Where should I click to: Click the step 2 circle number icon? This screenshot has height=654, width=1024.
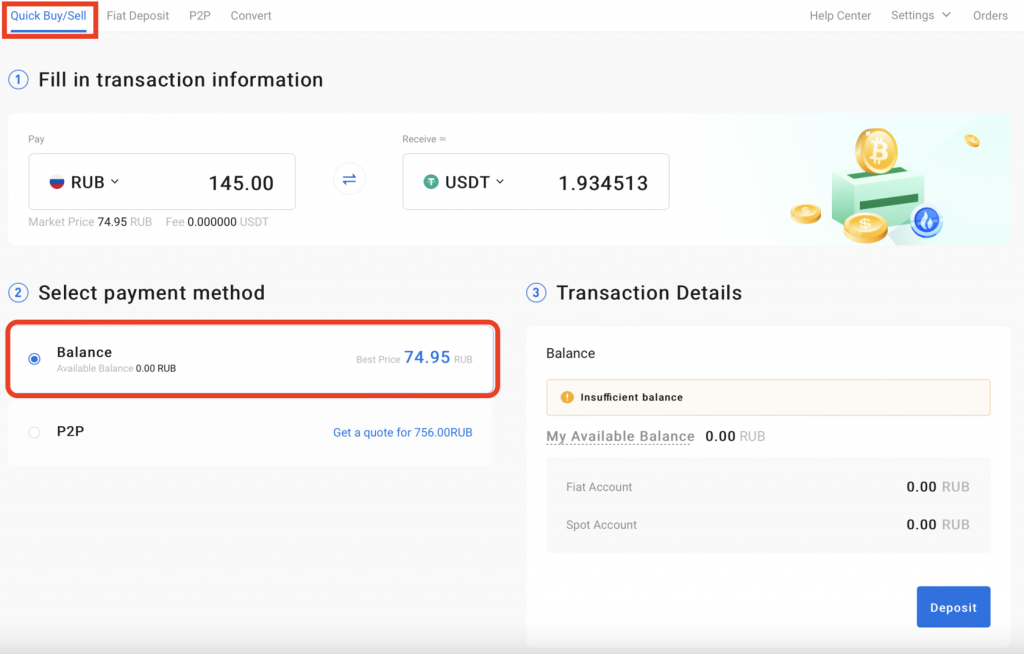pyautogui.click(x=18, y=293)
